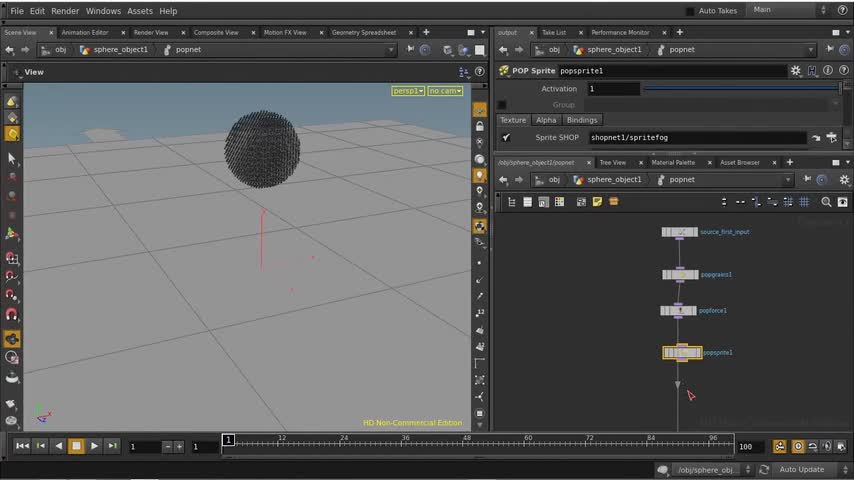
Task: Toggle the Group enable checkbox
Action: click(x=502, y=105)
